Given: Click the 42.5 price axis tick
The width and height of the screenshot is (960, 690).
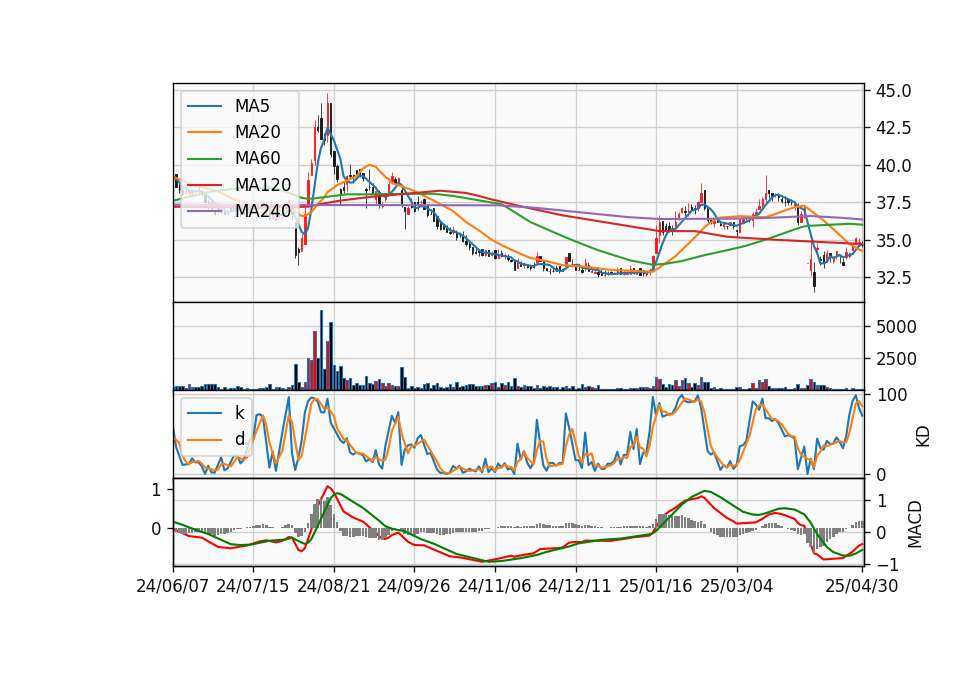Looking at the screenshot, I should (894, 128).
